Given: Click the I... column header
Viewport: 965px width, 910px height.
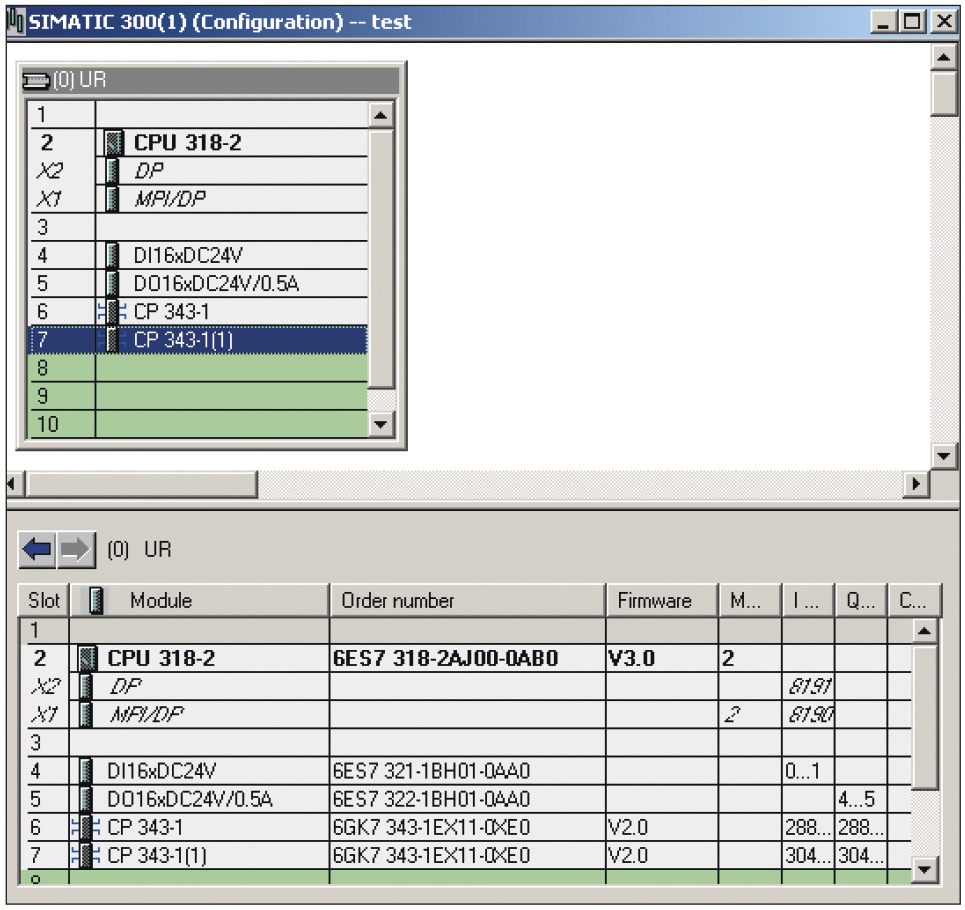Looking at the screenshot, I should [808, 601].
